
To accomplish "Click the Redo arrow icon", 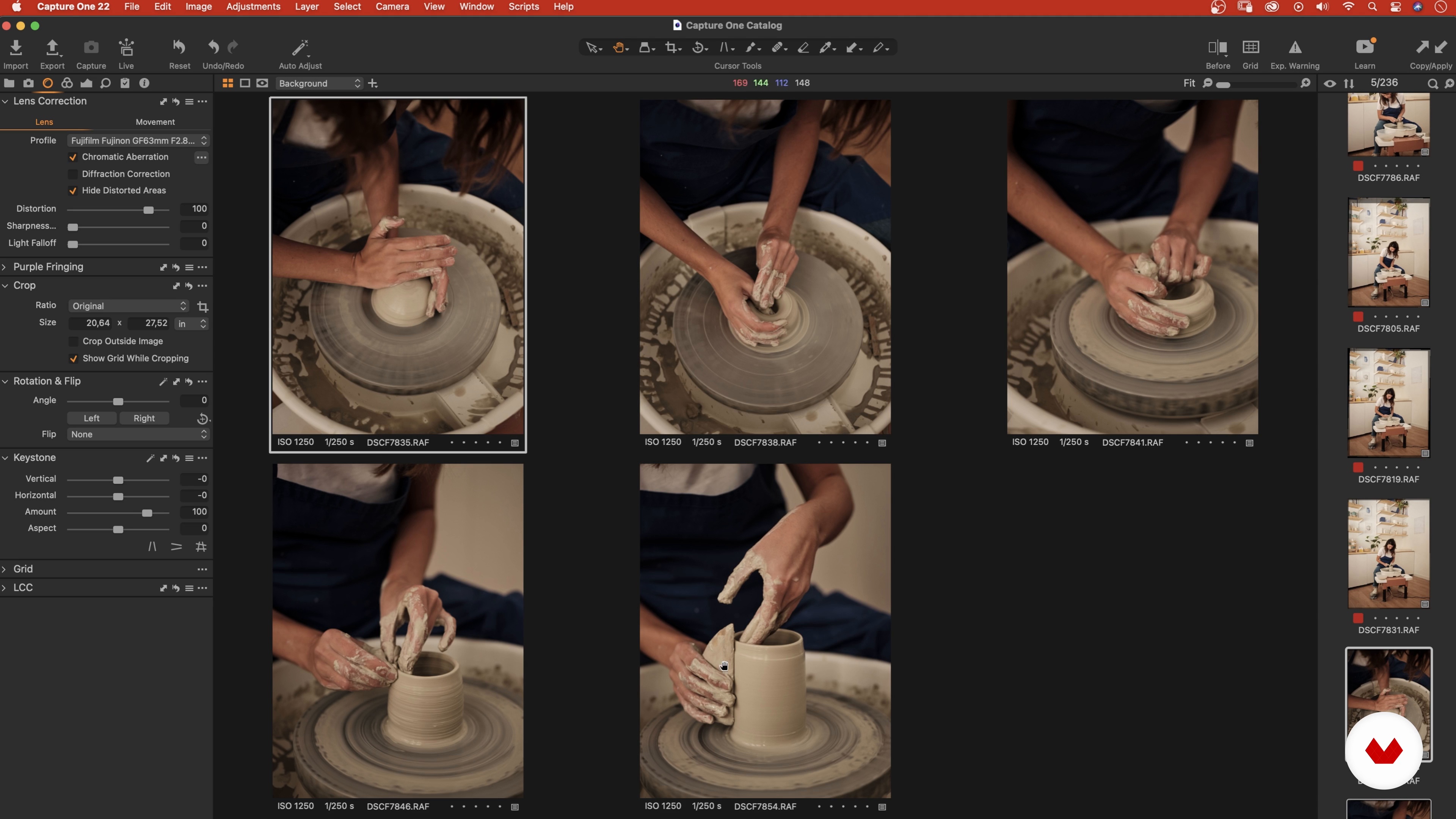I will point(233,47).
